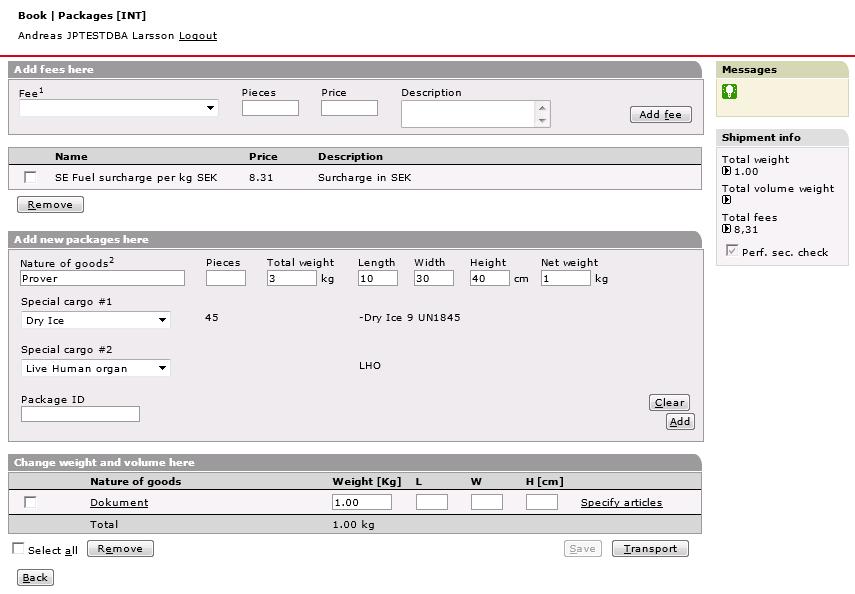Screen dimensions: 855x594
Task: Click the Add button for new package
Action: 680,422
